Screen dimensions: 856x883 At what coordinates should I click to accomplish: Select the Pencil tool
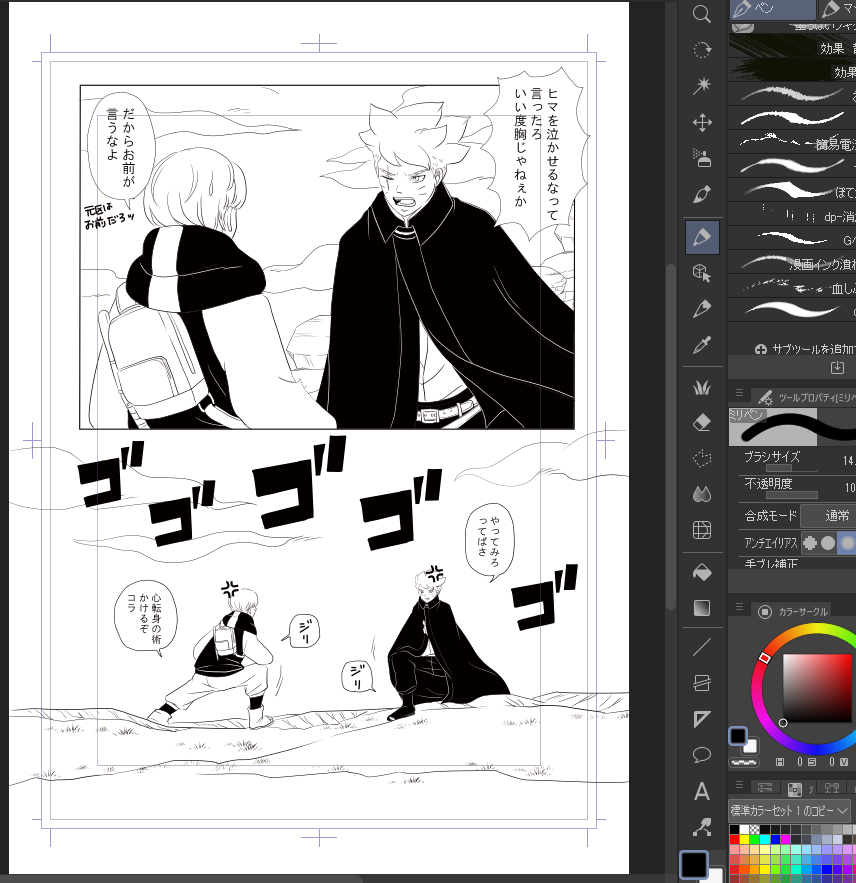point(702,309)
